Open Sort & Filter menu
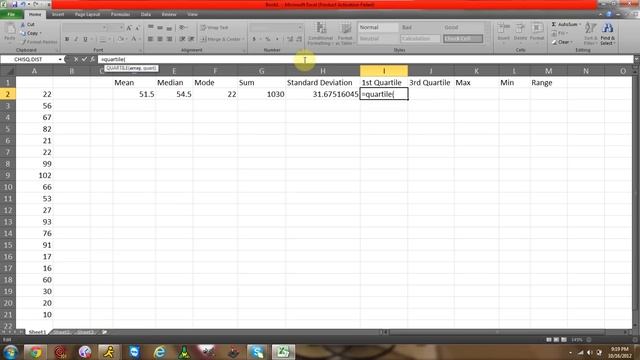Image resolution: width=640 pixels, height=360 pixels. pos(590,33)
